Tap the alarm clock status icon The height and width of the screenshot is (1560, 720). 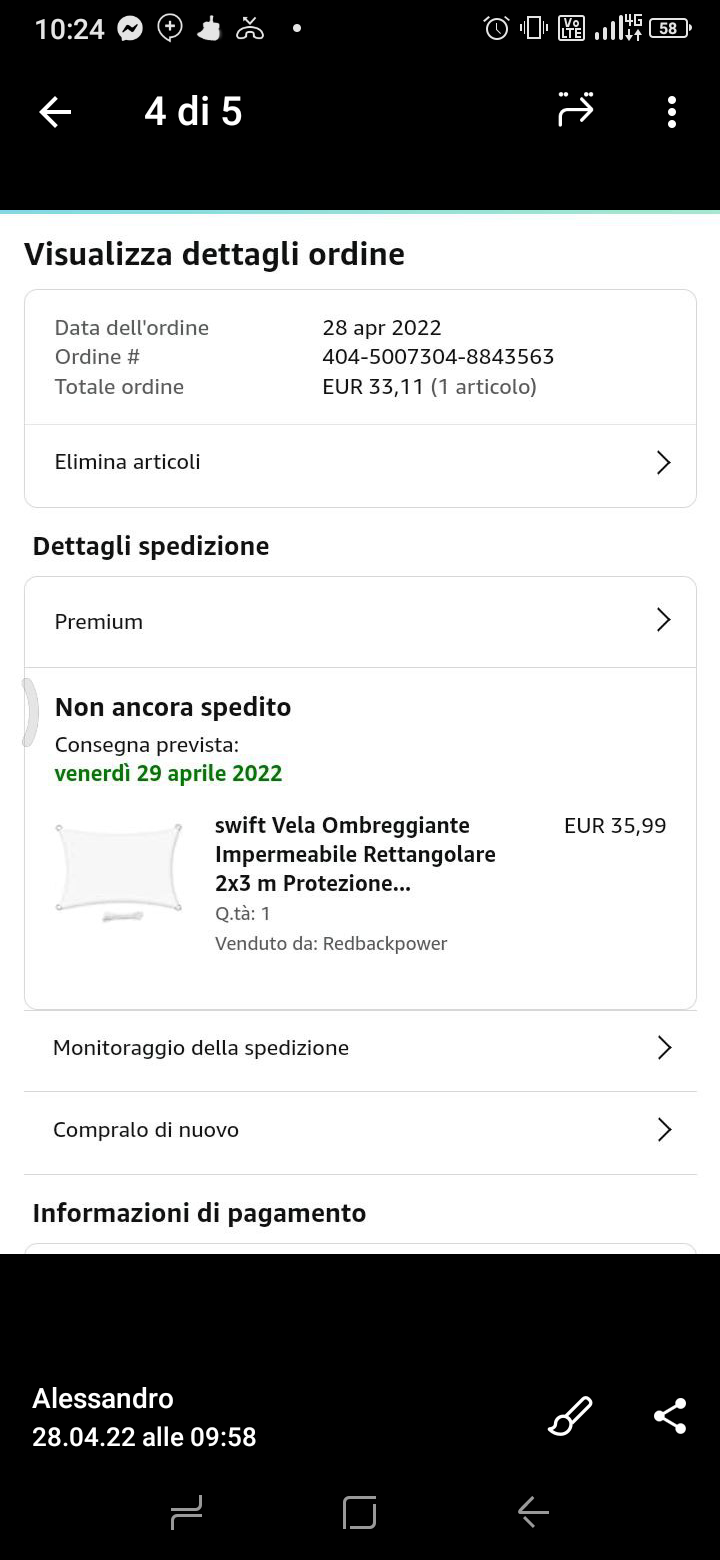pyautogui.click(x=496, y=28)
